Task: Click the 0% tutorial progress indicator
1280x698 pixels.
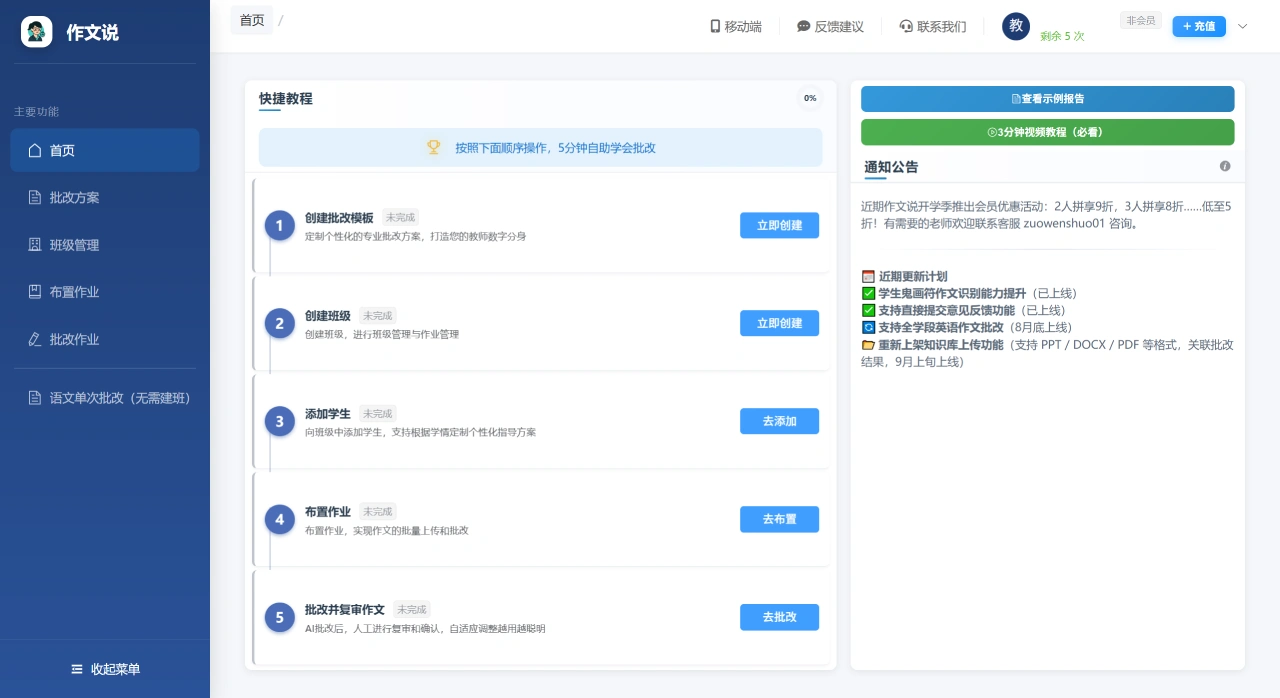Action: click(x=809, y=98)
